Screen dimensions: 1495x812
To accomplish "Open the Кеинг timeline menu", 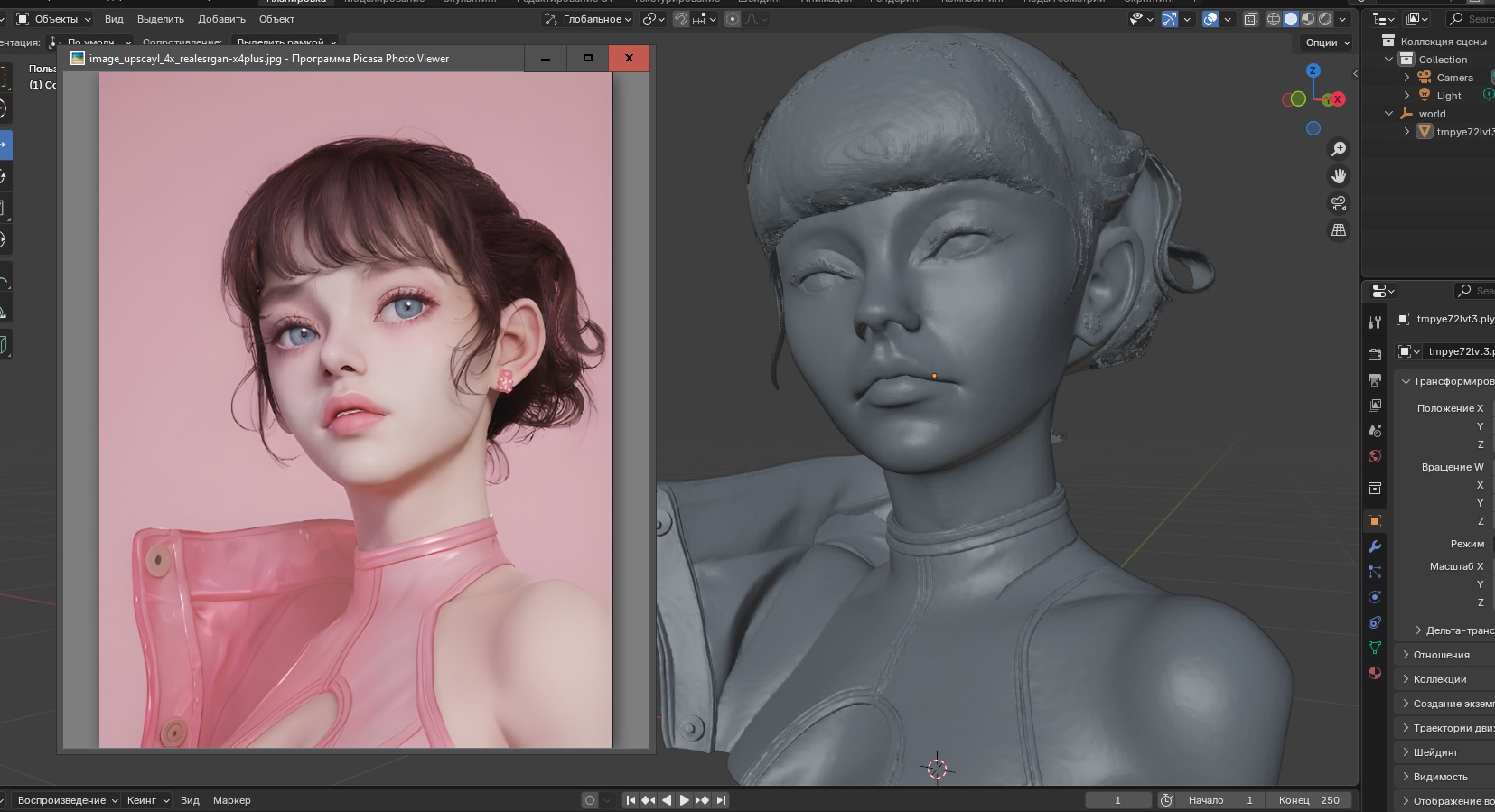I will point(147,800).
